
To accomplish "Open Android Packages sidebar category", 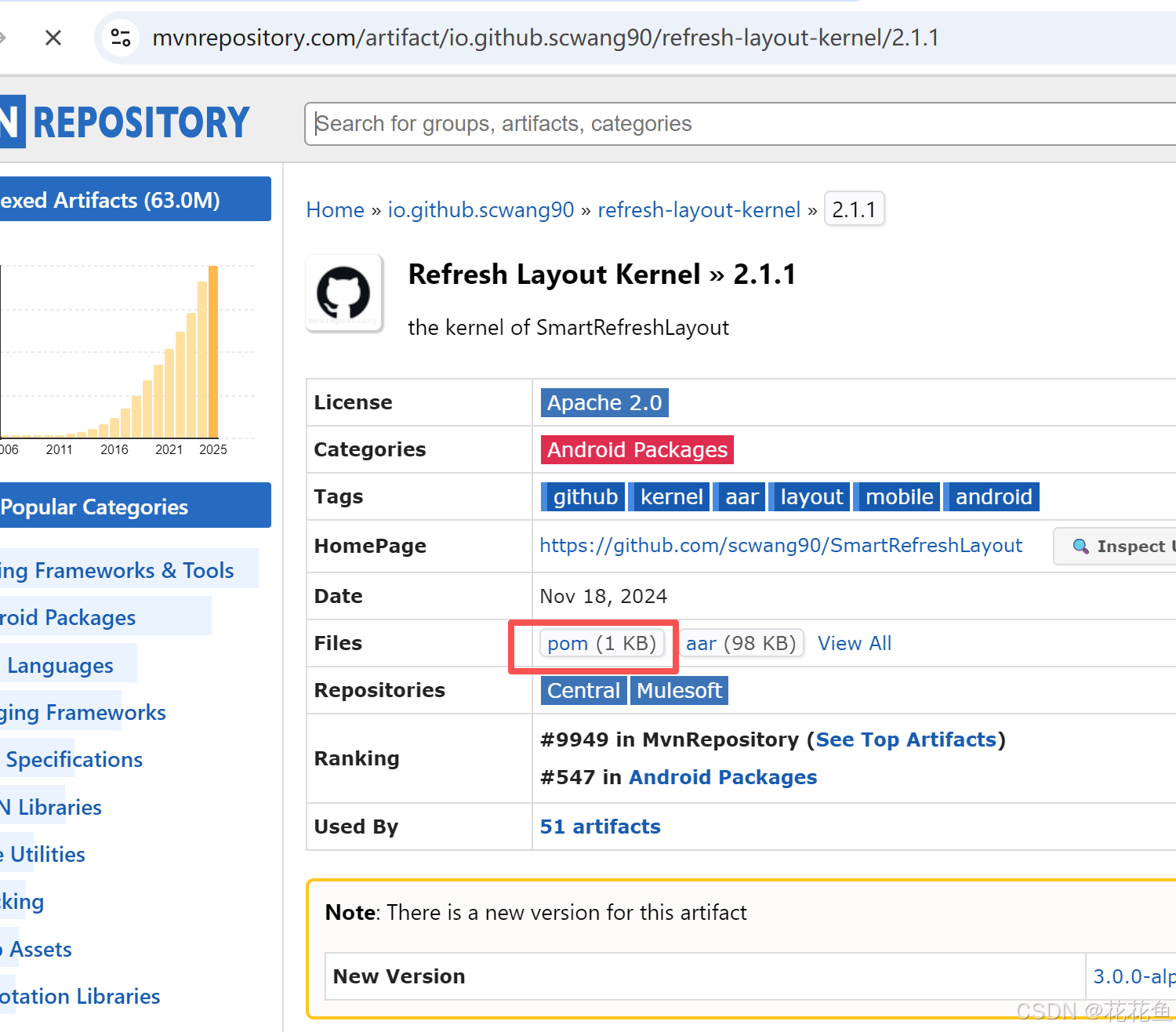I will pyautogui.click(x=68, y=617).
